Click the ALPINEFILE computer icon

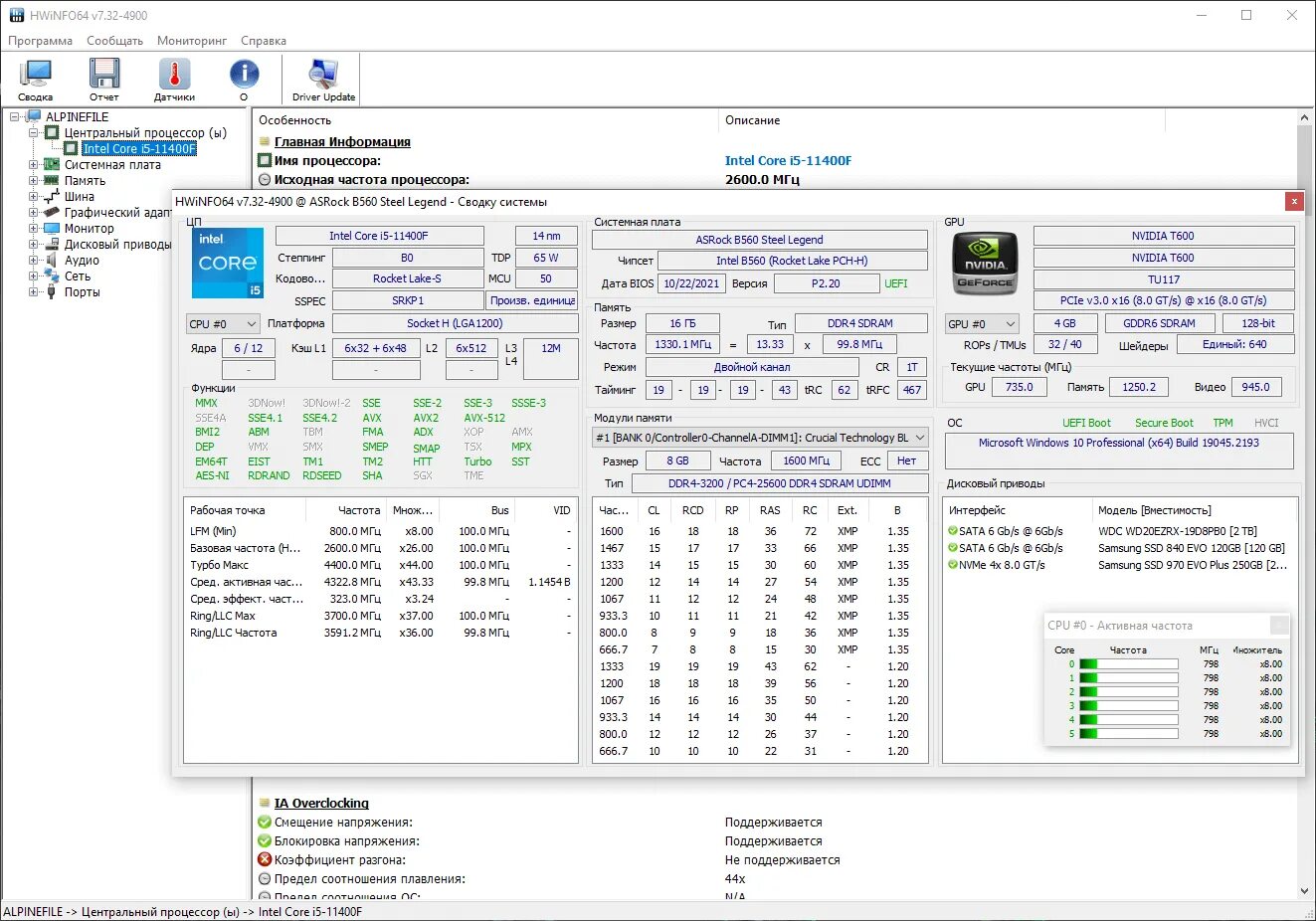(x=34, y=117)
